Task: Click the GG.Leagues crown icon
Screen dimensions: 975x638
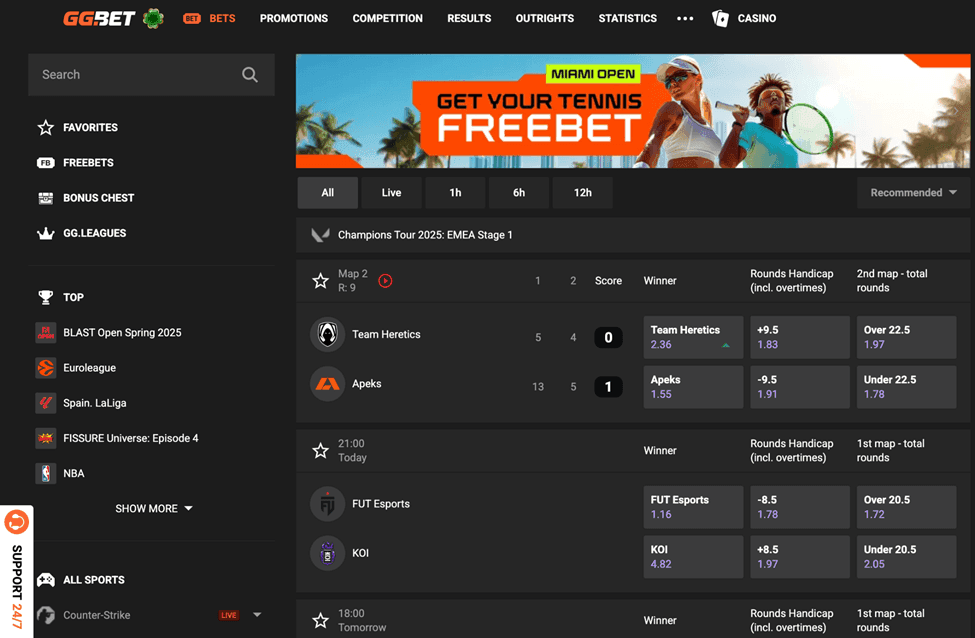Action: tap(45, 233)
